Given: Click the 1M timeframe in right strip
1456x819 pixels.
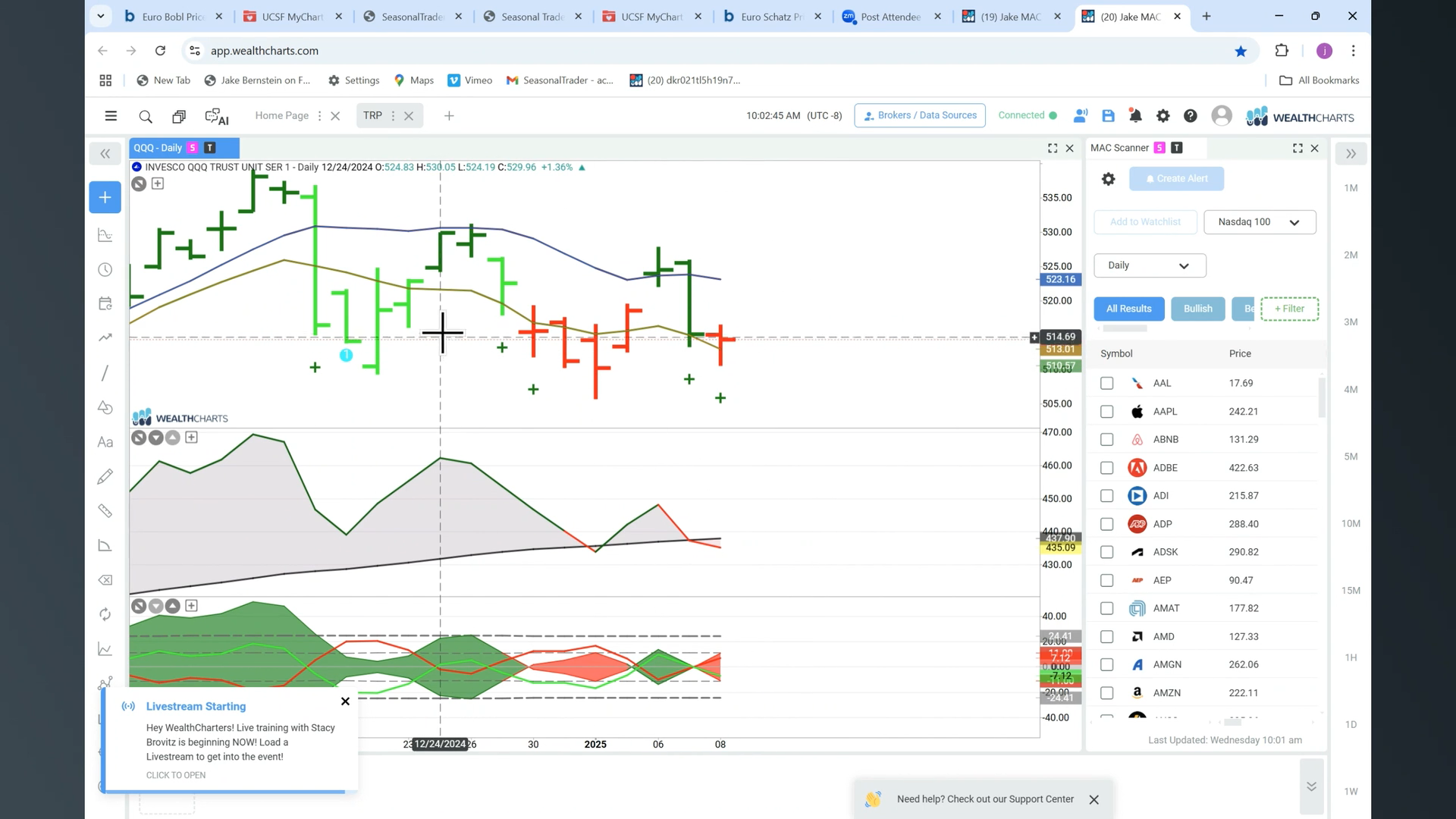Looking at the screenshot, I should 1351,188.
